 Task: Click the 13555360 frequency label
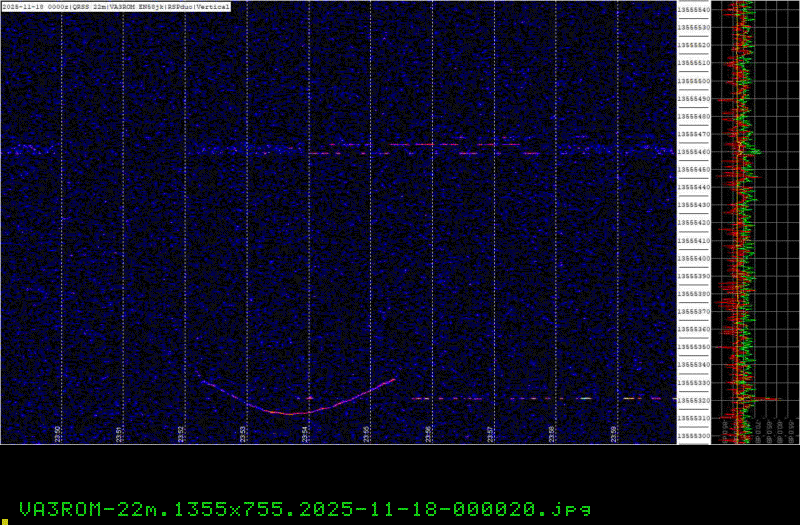[693, 329]
